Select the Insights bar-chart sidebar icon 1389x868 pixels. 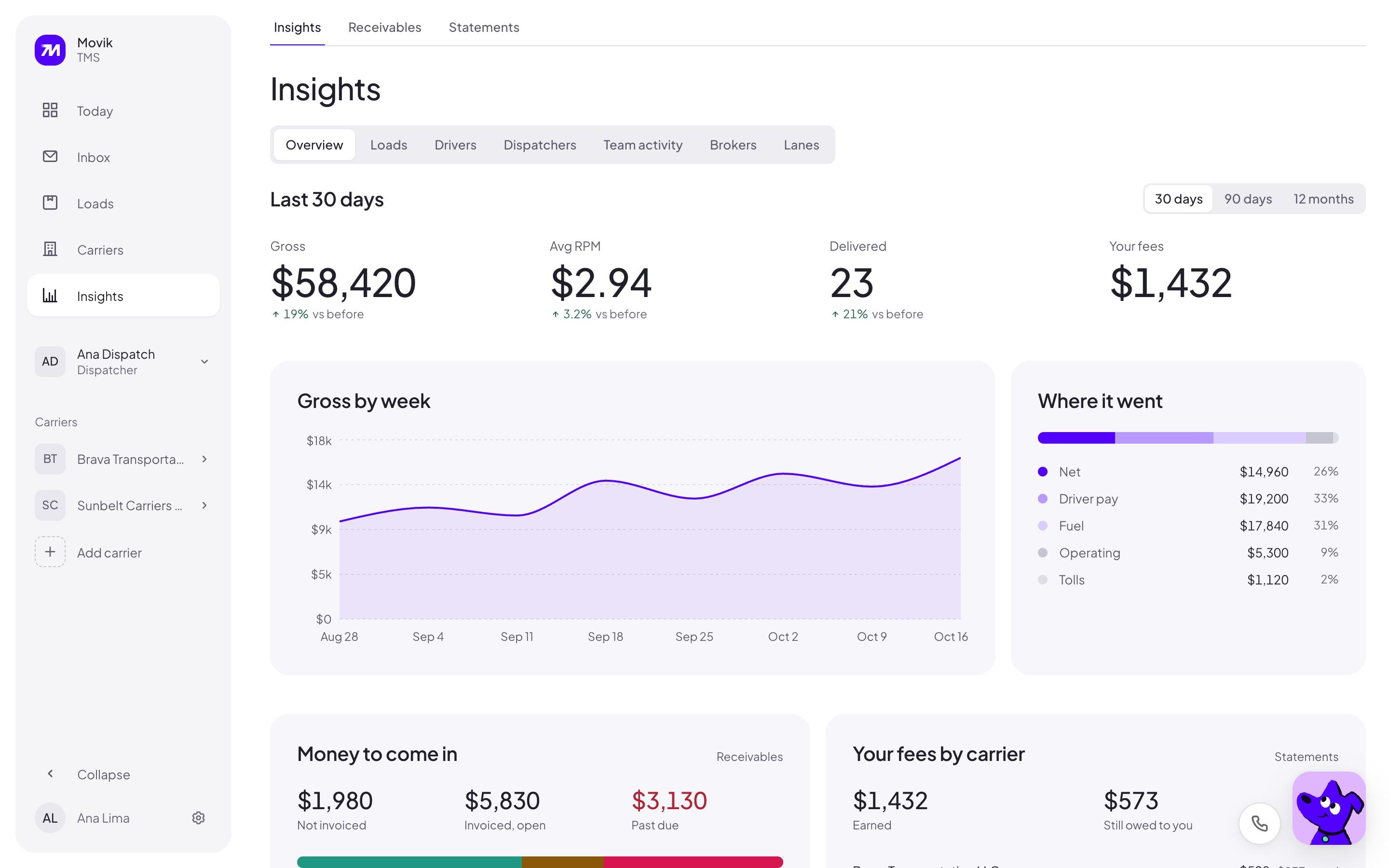click(50, 295)
